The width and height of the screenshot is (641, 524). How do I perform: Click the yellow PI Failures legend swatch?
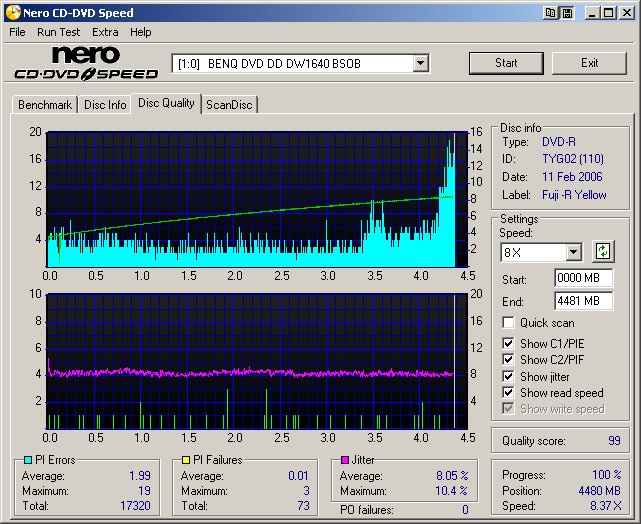tap(186, 460)
